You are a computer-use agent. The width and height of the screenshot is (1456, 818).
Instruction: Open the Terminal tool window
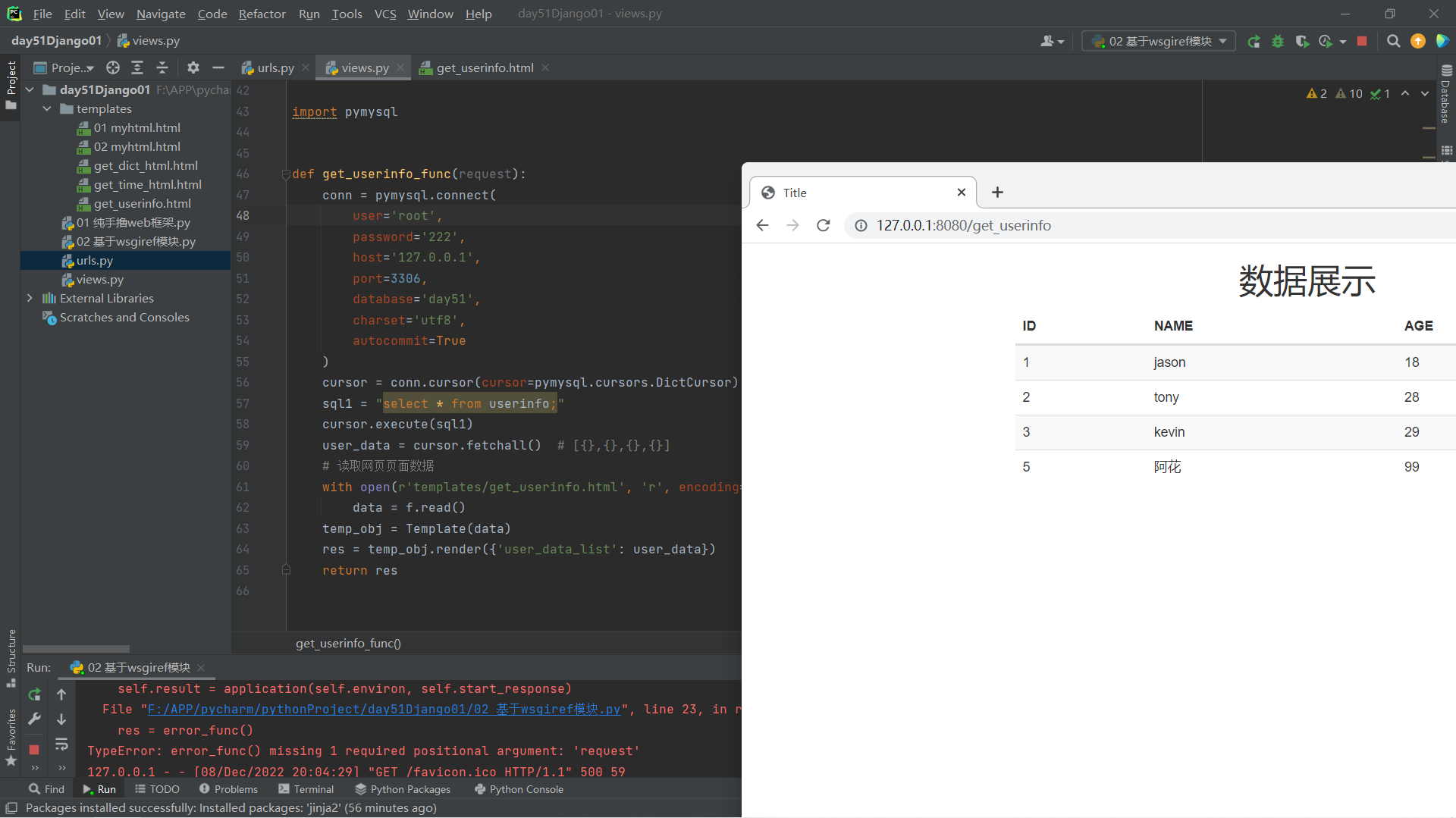[306, 789]
